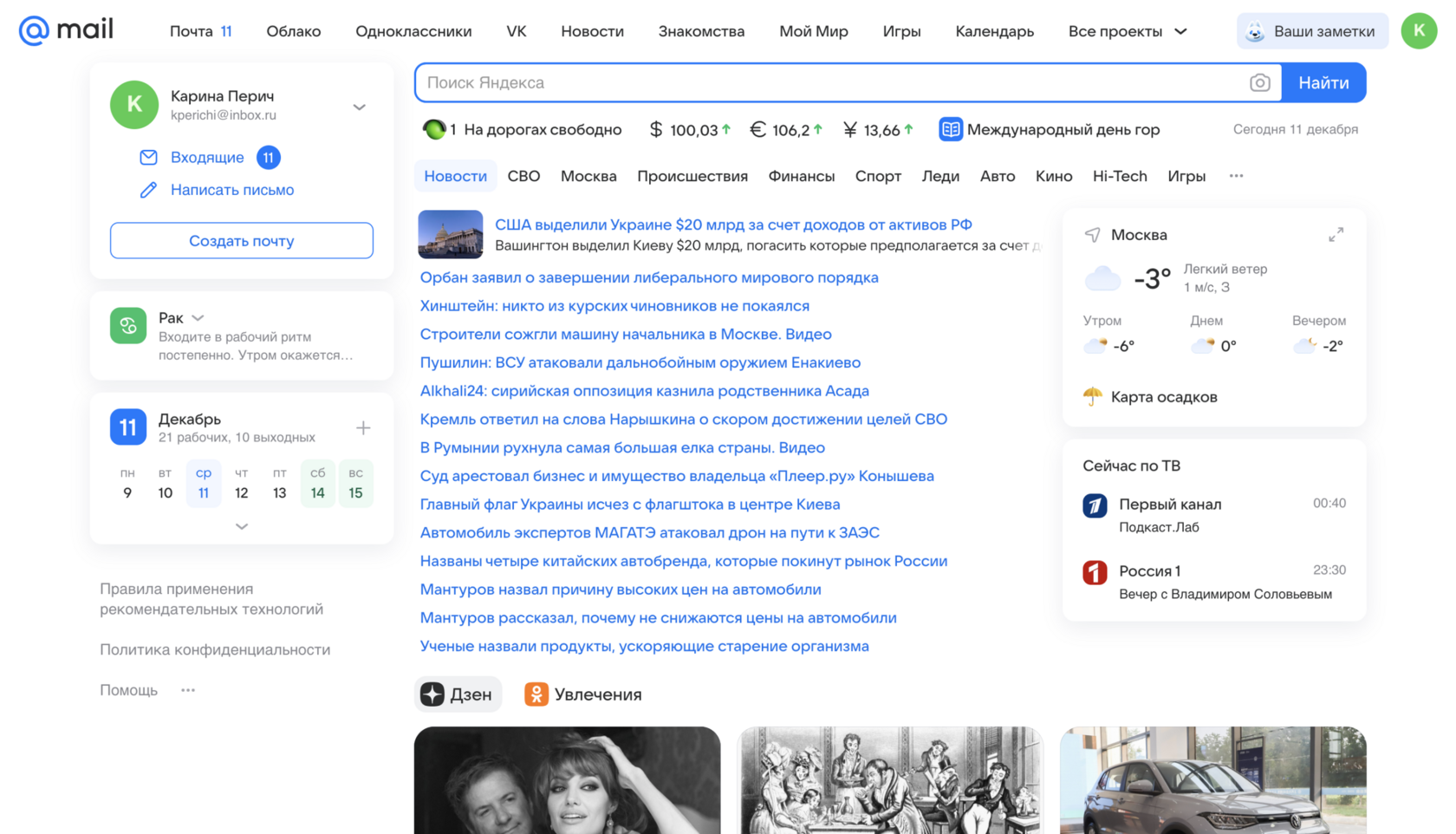Select the Происшествия news tab
The width and height of the screenshot is (1456, 834).
[692, 176]
